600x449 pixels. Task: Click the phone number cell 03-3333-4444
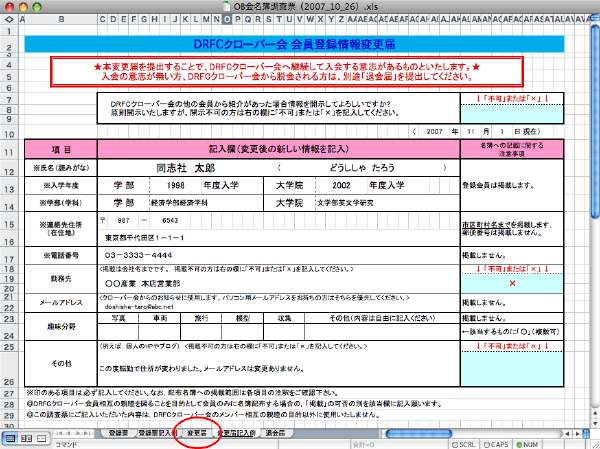154,256
